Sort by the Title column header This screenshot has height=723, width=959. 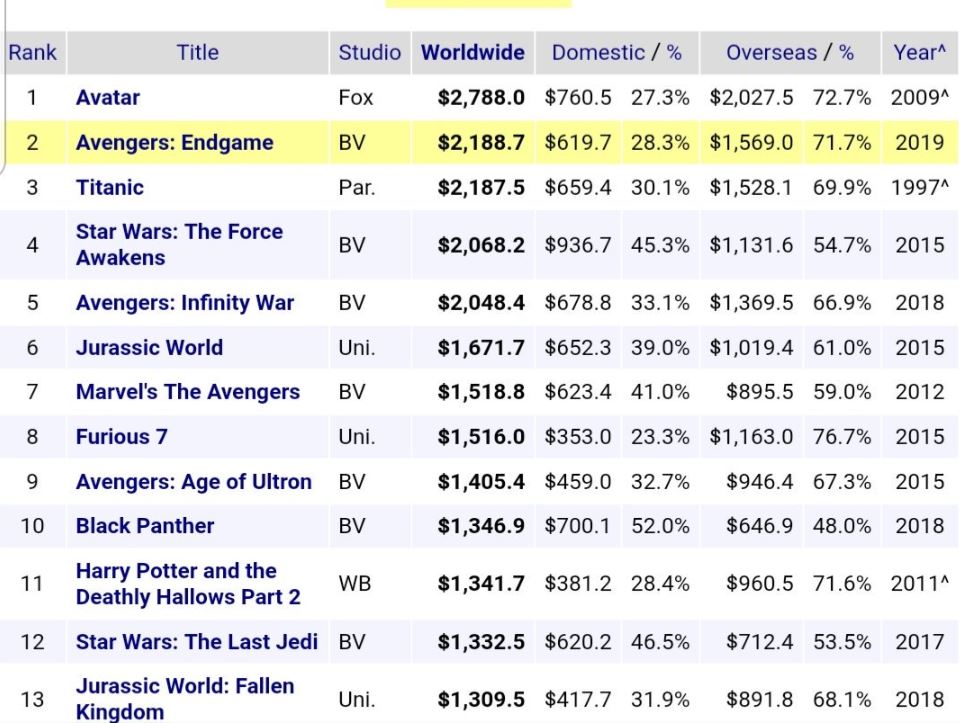tap(197, 53)
